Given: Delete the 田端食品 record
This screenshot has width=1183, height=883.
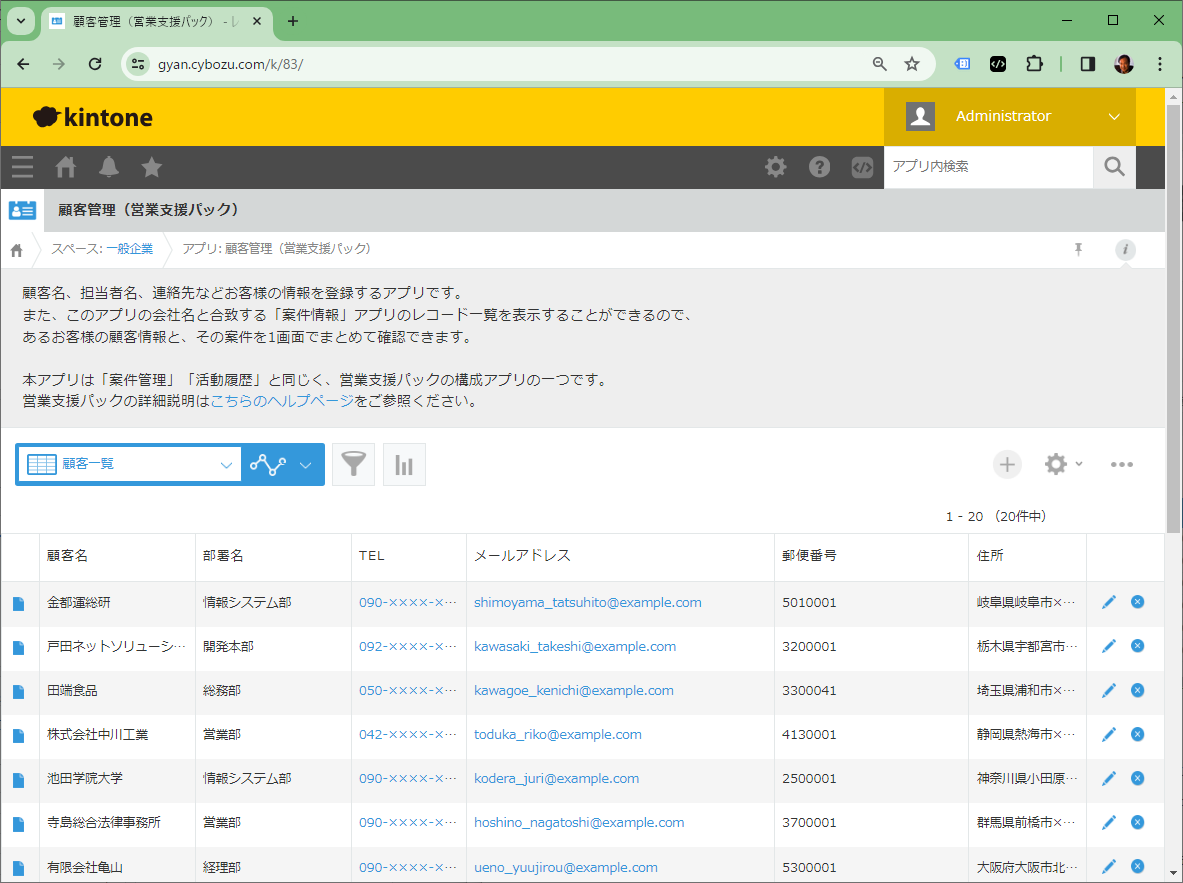Looking at the screenshot, I should click(x=1137, y=690).
